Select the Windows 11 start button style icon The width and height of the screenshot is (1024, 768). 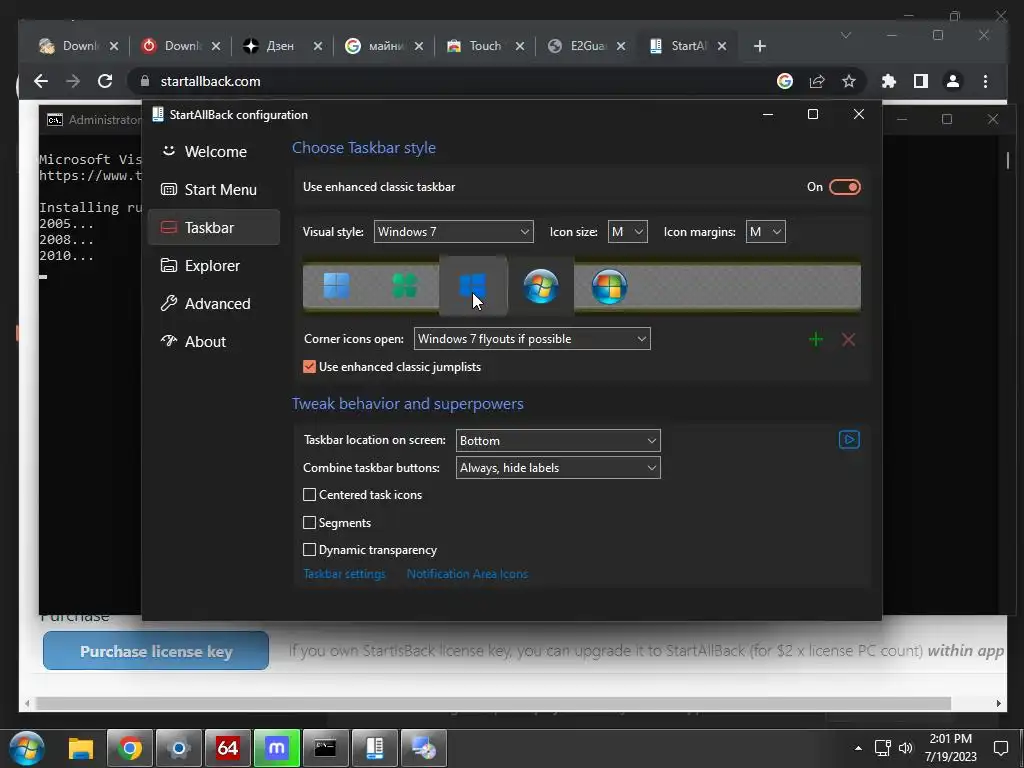pyautogui.click(x=337, y=286)
